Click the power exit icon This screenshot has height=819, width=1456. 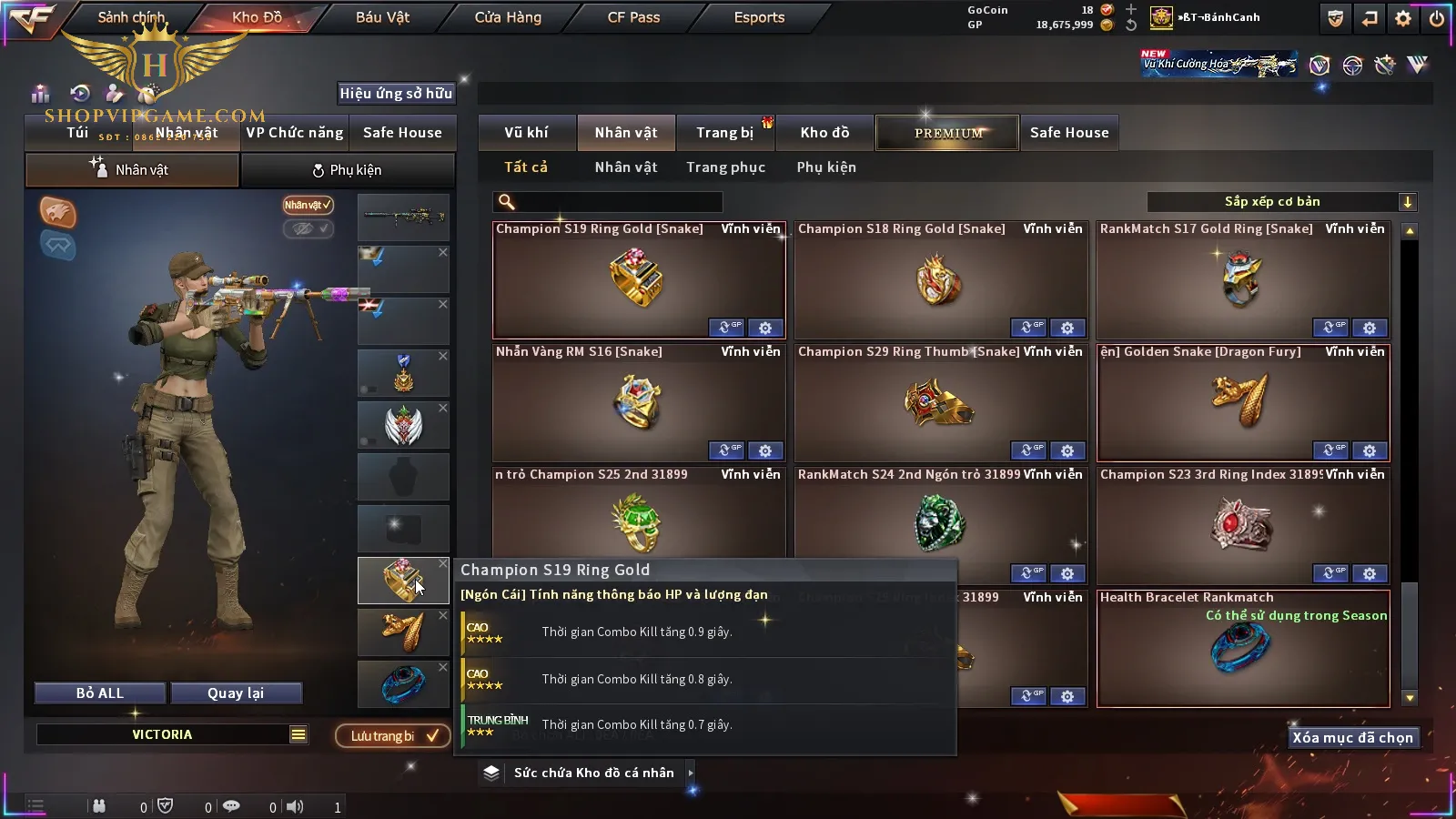(1437, 18)
